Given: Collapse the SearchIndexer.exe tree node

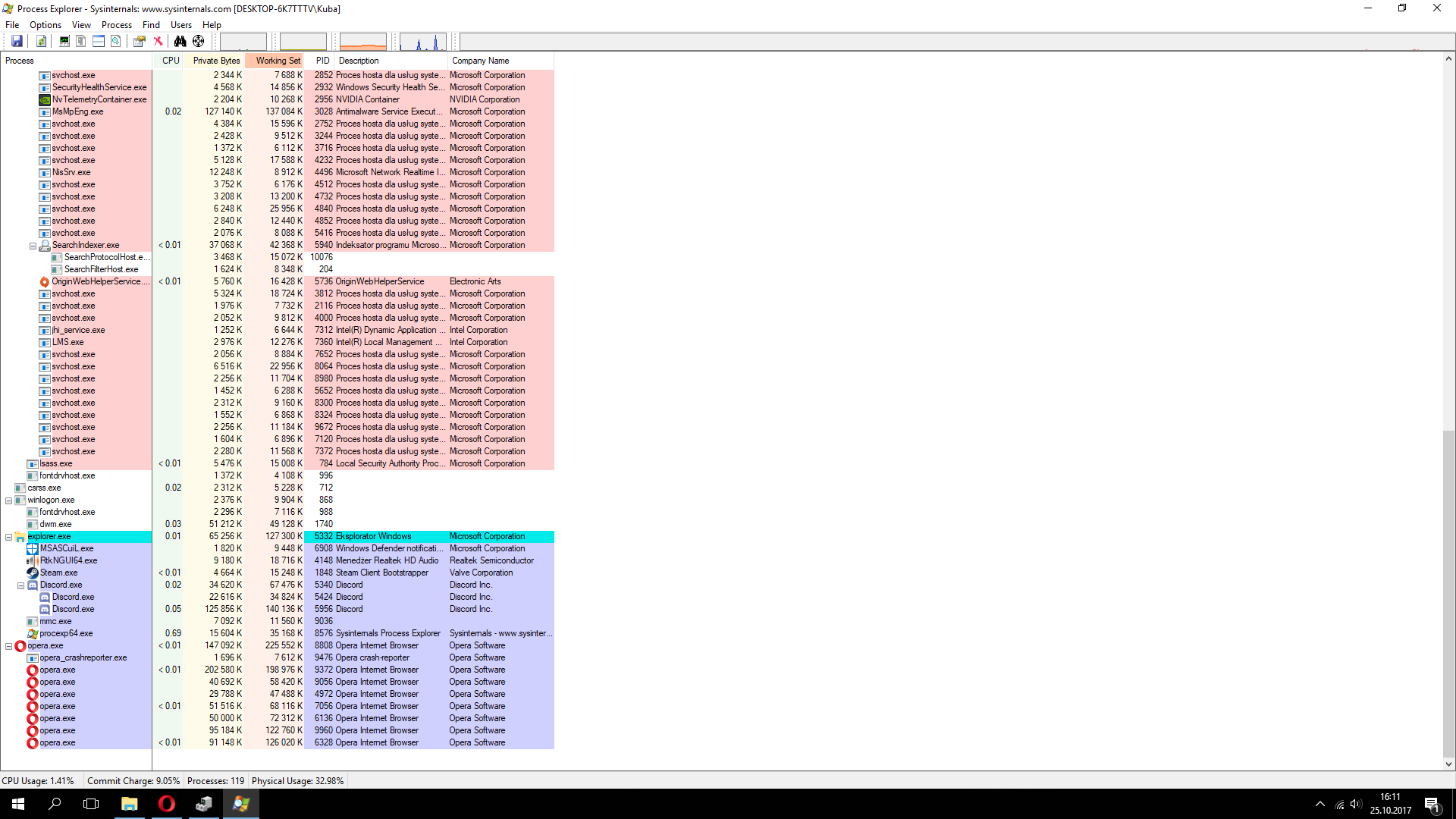Looking at the screenshot, I should coord(33,246).
